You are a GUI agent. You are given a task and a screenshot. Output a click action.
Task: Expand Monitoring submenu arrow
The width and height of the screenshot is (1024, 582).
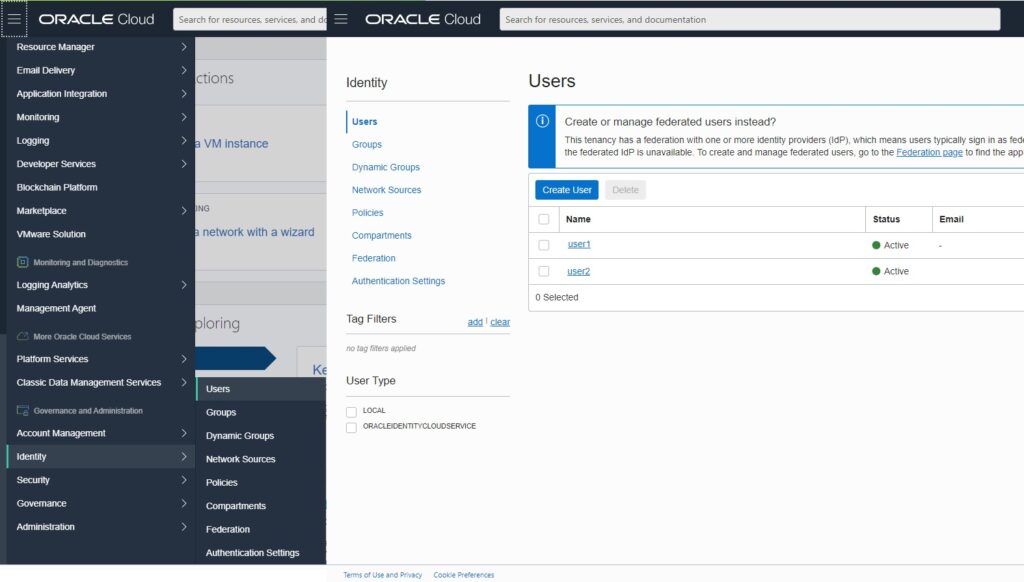coord(184,117)
